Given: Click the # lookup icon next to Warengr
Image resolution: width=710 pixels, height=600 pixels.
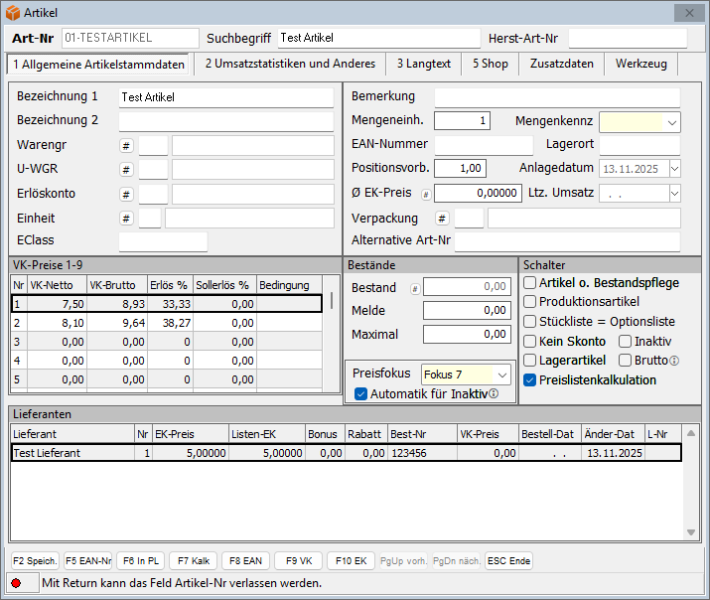Looking at the screenshot, I should [x=126, y=146].
